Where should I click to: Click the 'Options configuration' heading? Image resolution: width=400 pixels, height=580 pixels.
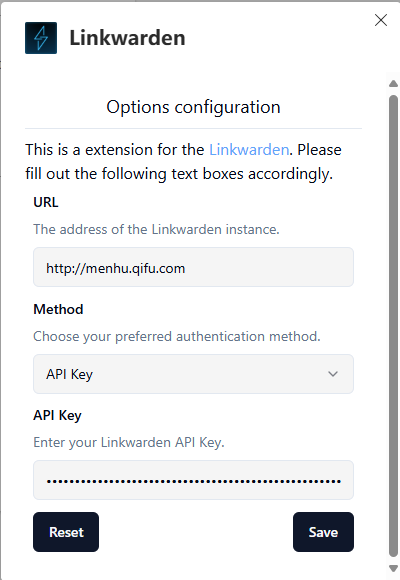(x=194, y=107)
